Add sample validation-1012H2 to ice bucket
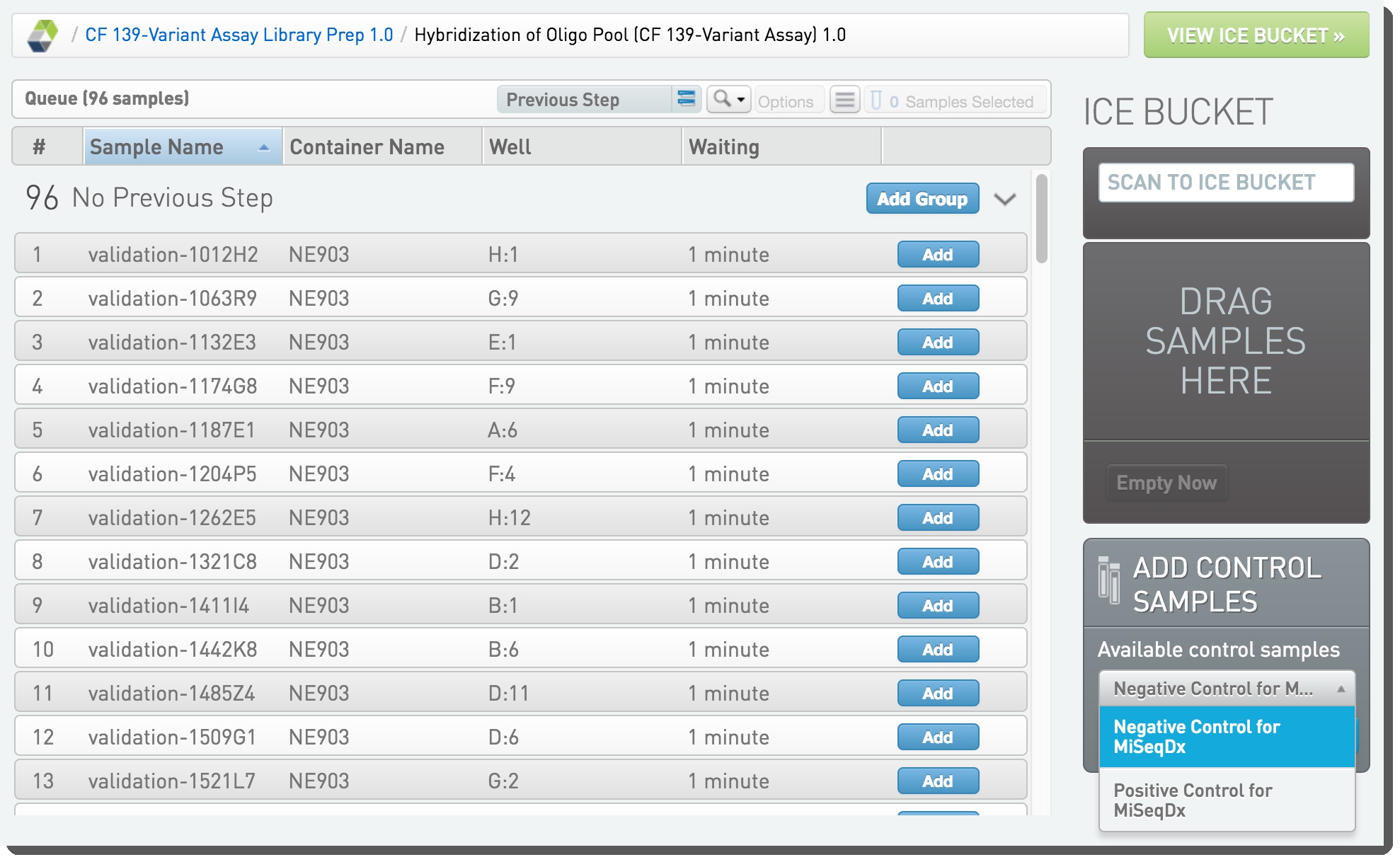 coord(937,255)
